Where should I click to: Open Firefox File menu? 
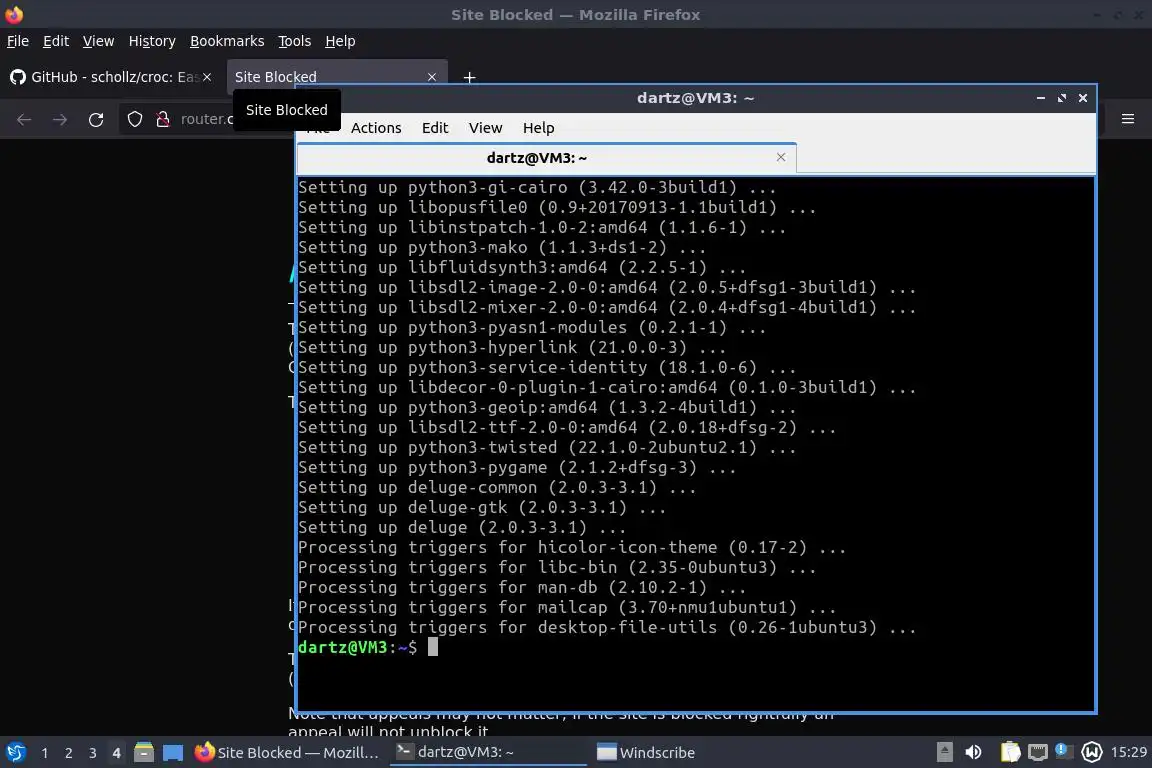tap(18, 41)
